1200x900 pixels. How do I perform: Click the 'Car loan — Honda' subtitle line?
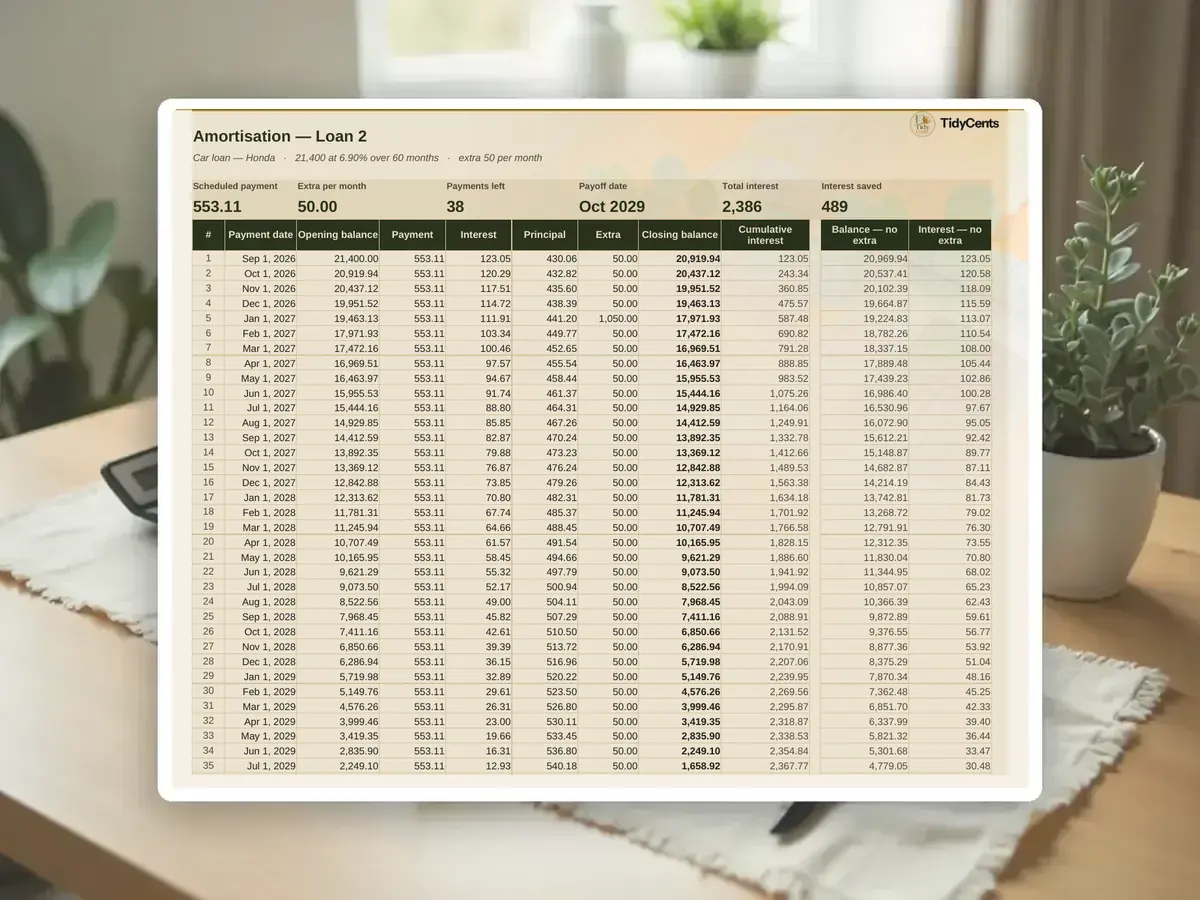pos(367,158)
